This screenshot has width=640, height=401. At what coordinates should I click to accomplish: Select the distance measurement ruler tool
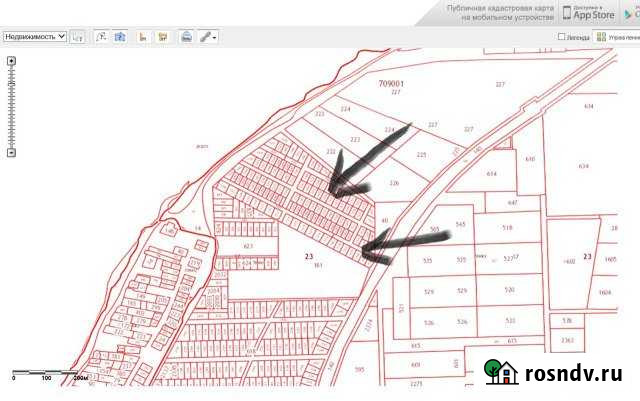coord(143,37)
